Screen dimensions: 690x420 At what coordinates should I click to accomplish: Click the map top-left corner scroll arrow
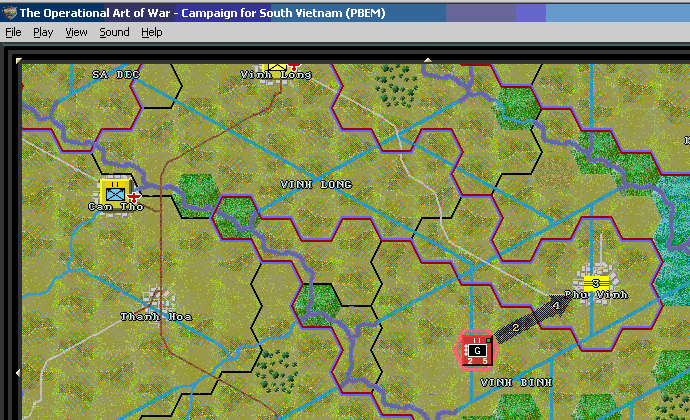18,60
